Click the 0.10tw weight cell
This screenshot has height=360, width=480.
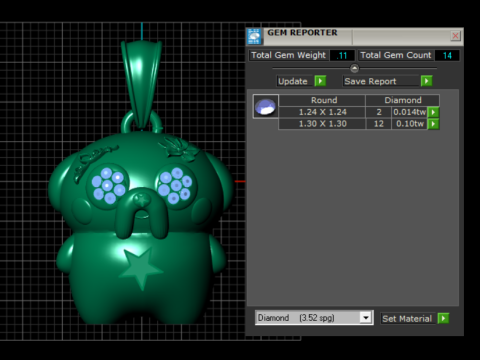pyautogui.click(x=410, y=124)
